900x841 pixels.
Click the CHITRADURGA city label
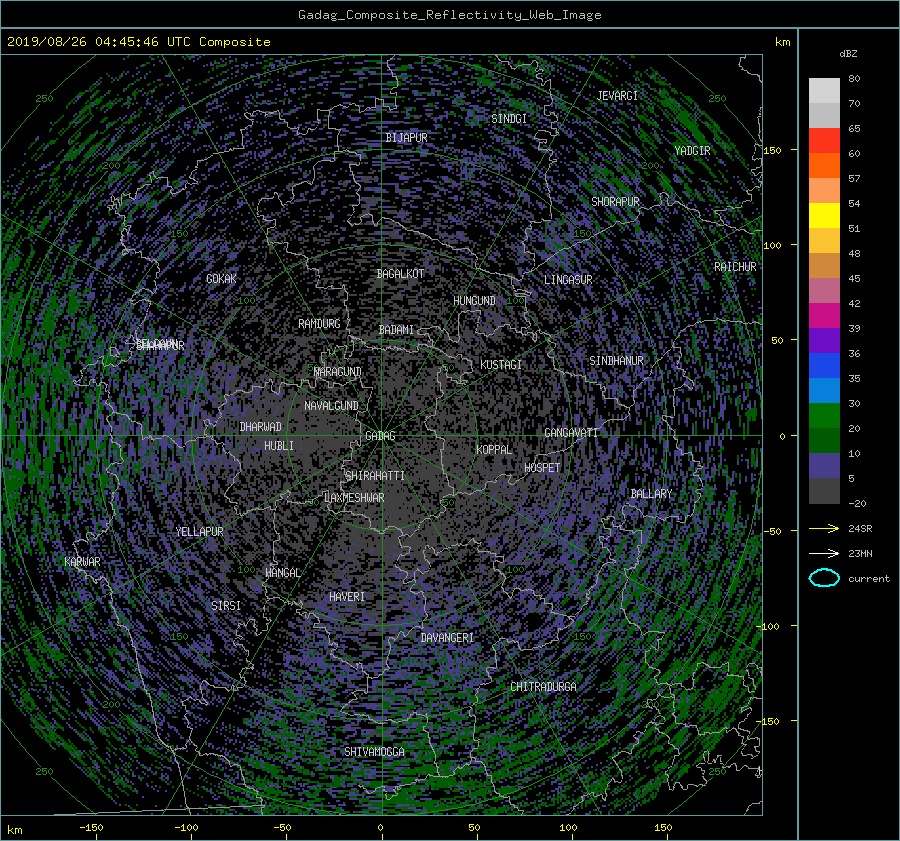coord(543,687)
